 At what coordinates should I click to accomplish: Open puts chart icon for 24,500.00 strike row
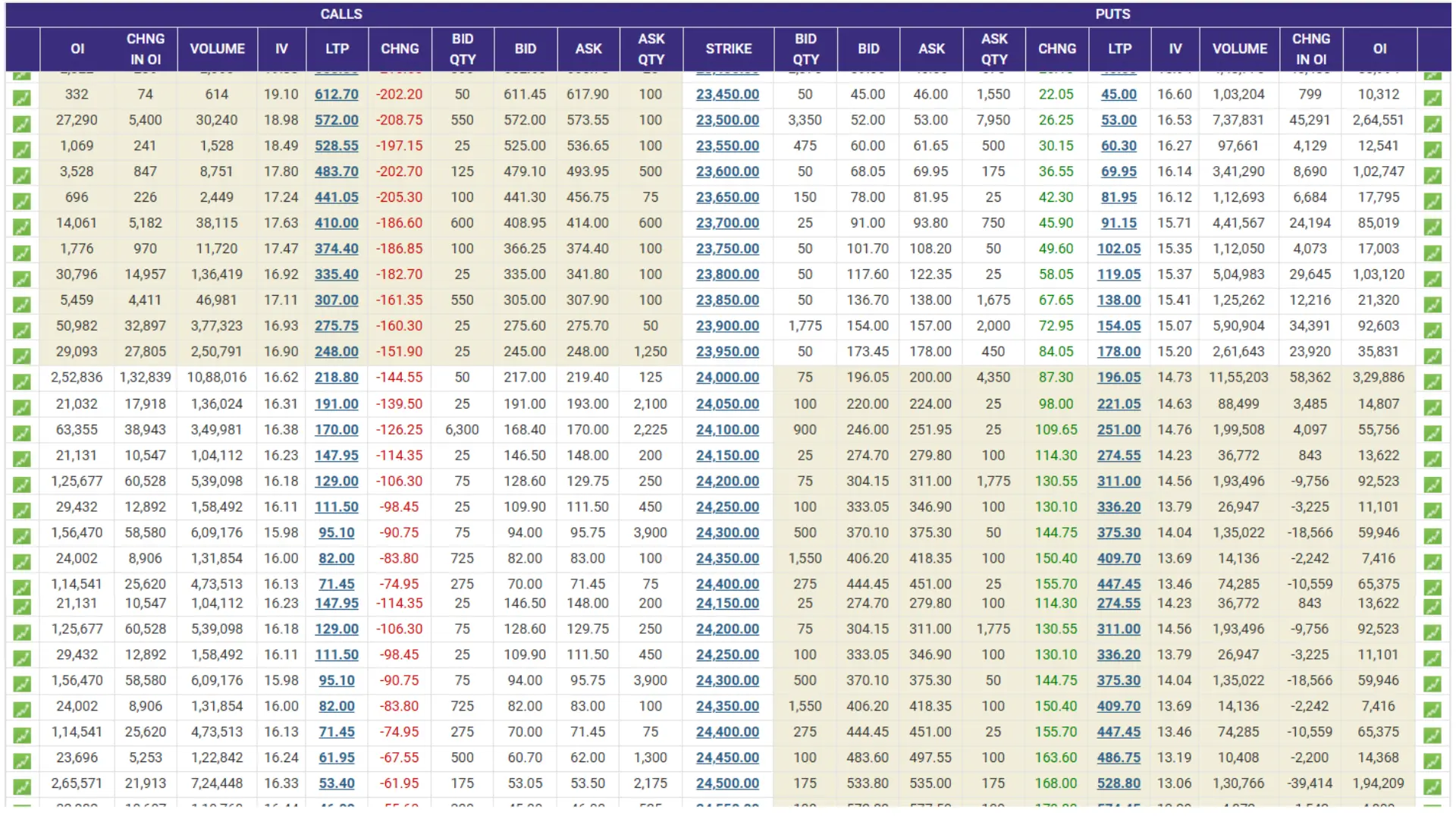point(1432,787)
